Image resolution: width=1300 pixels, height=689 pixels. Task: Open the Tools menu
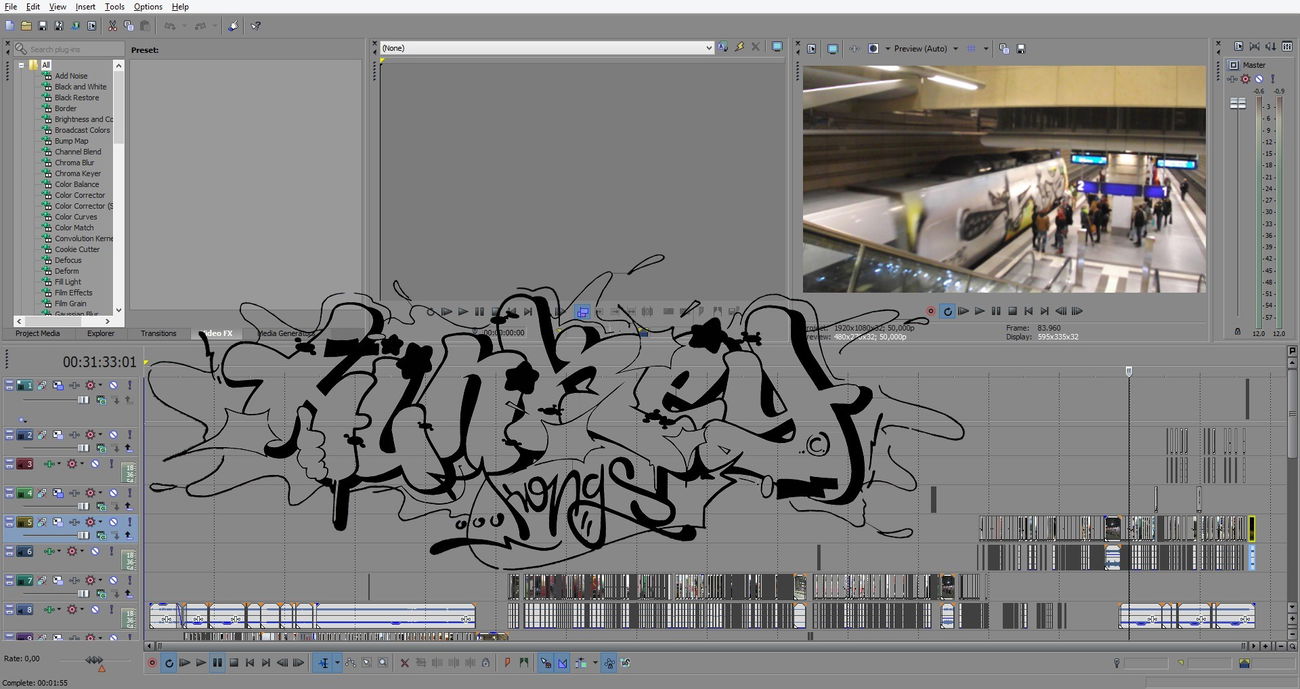[113, 7]
